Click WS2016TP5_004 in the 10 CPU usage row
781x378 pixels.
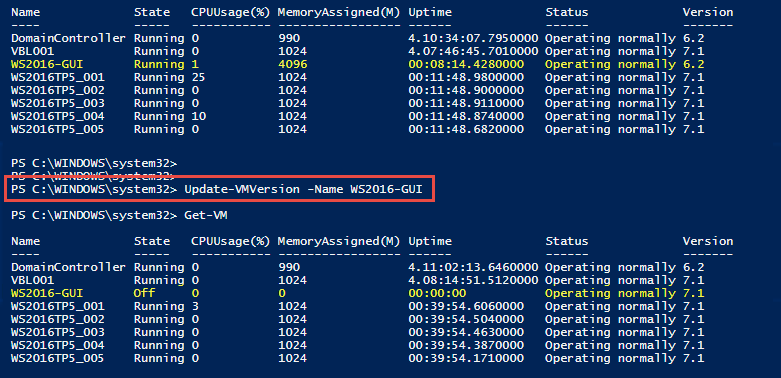click(58, 116)
